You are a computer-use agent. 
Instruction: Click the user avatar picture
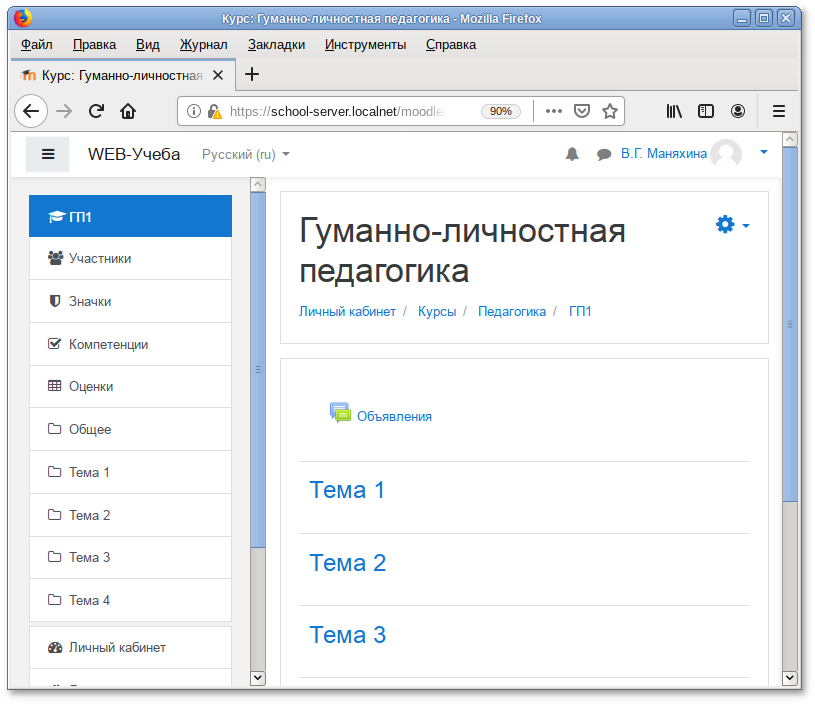pyautogui.click(x=726, y=154)
